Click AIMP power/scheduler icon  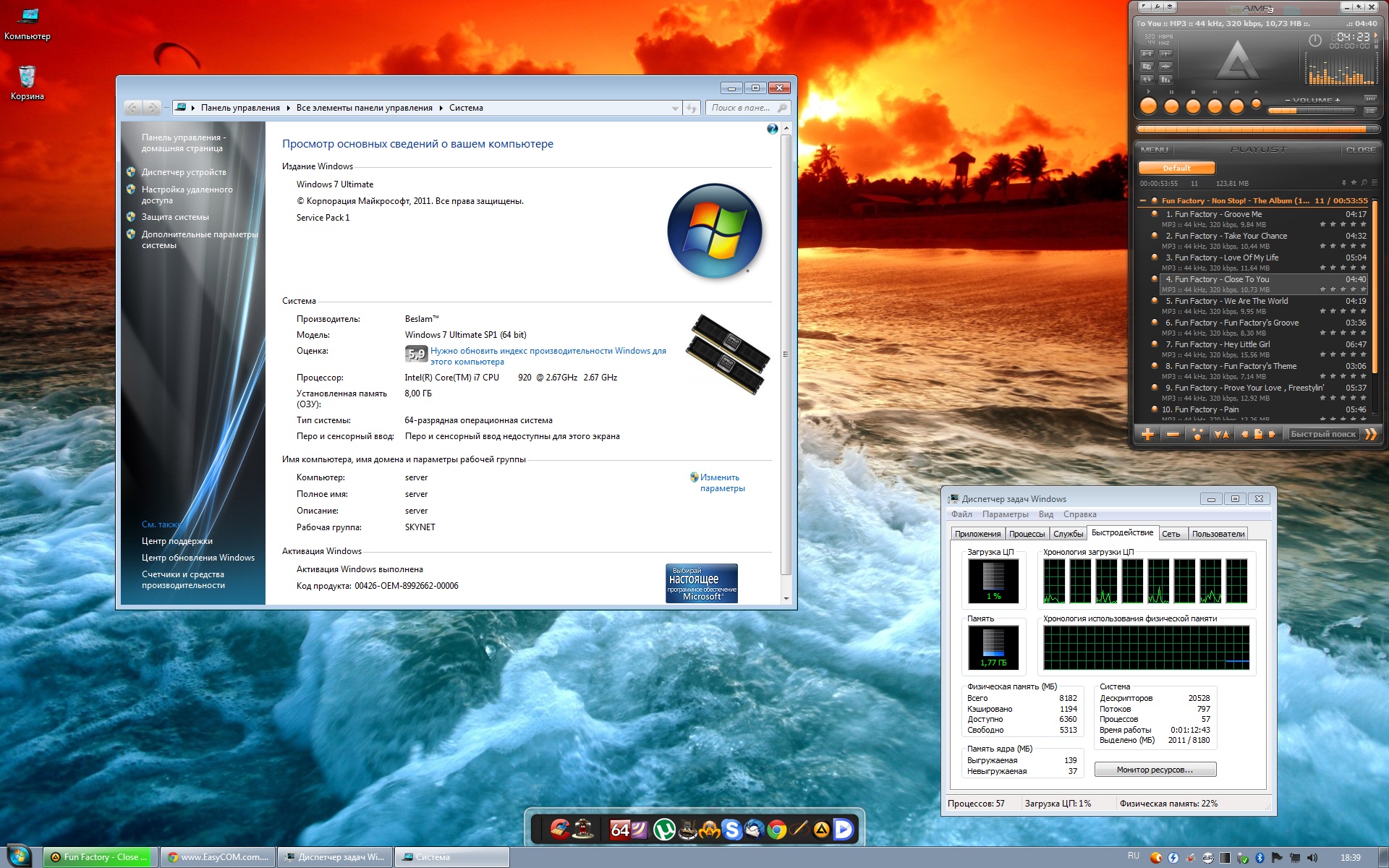click(1315, 41)
